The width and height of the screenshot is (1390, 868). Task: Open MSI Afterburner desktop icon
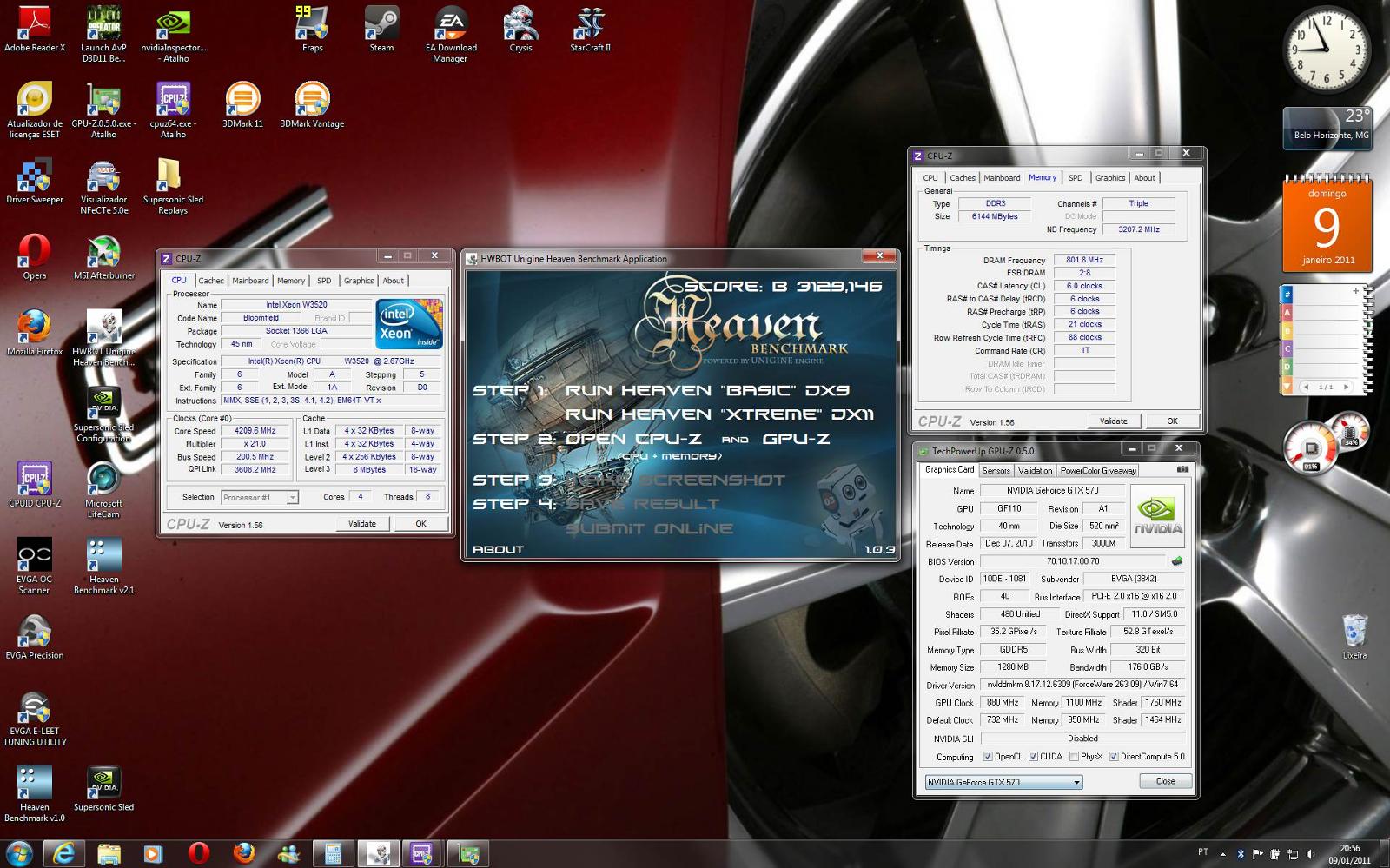(103, 257)
